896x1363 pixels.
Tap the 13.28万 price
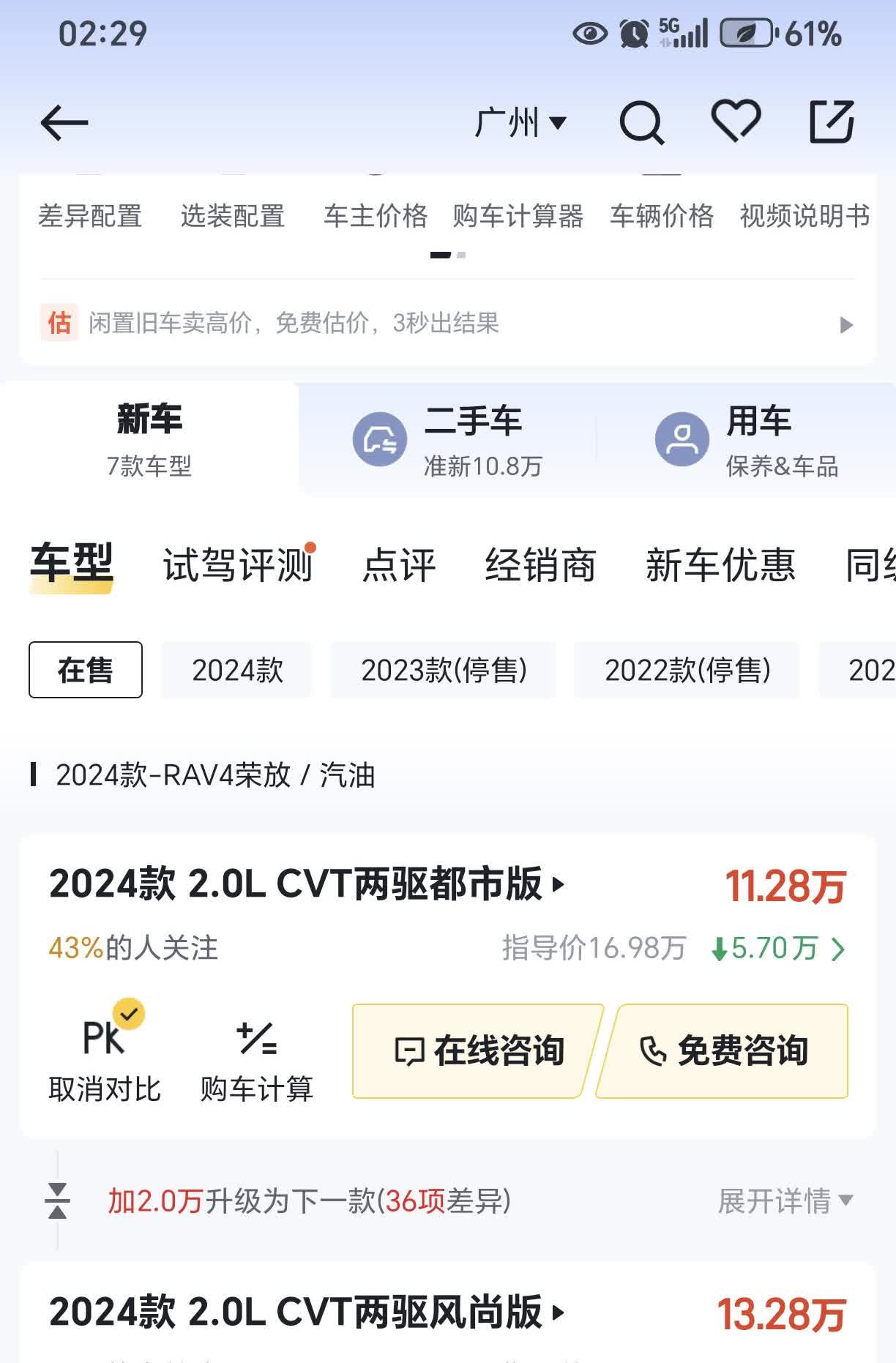coord(782,1314)
